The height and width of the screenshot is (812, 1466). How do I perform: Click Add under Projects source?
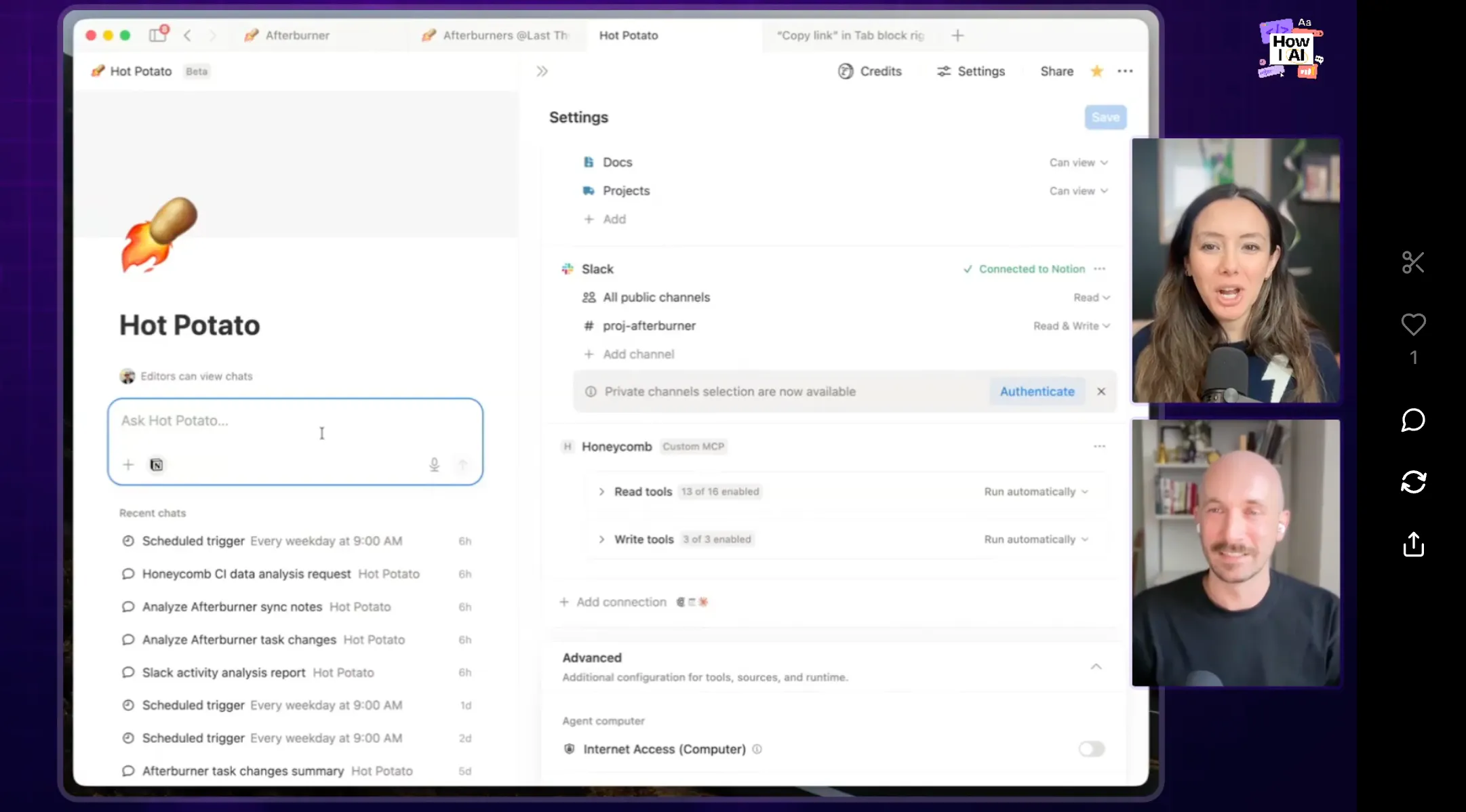point(606,220)
